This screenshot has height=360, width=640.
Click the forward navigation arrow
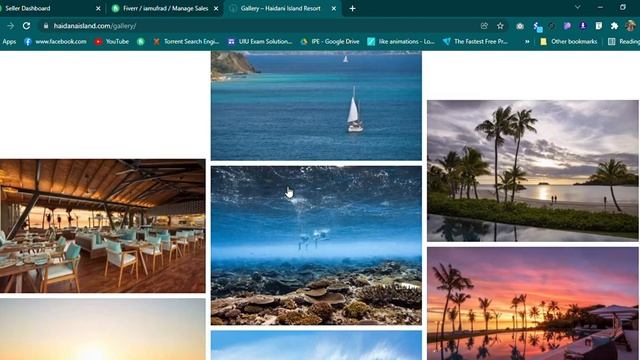click(10, 26)
